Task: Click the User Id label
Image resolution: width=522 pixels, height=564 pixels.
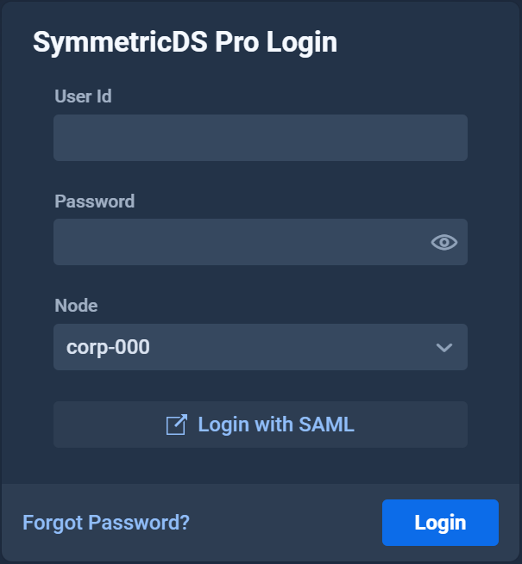Action: [x=83, y=96]
